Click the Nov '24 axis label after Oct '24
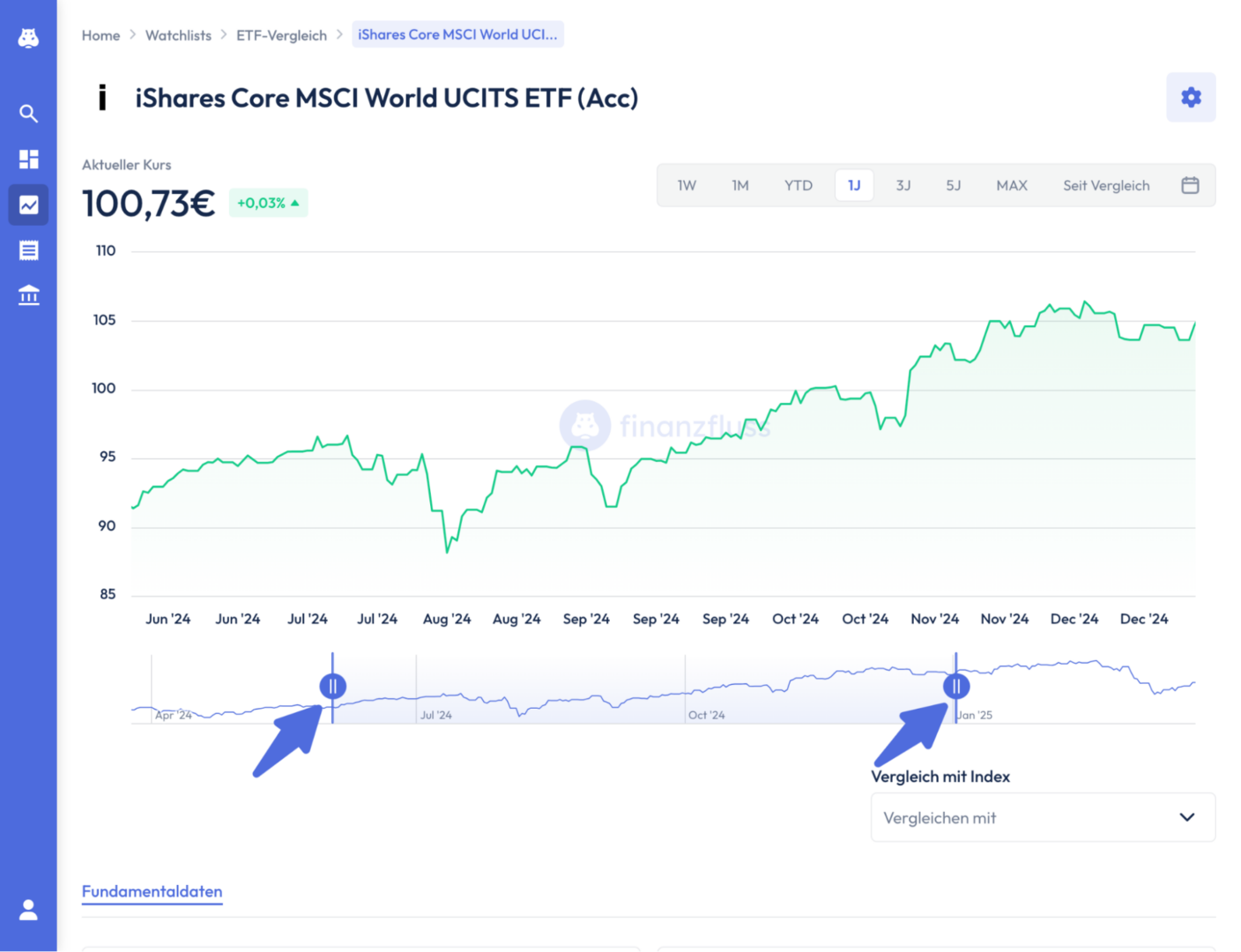 (x=934, y=619)
